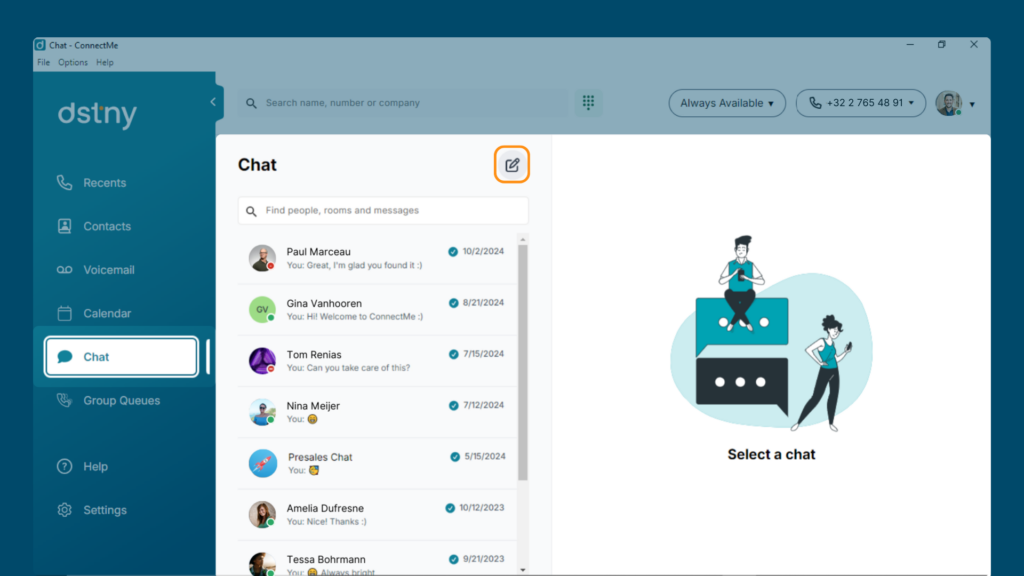
Task: Click message "You: Can you take care of this?"
Action: point(349,368)
